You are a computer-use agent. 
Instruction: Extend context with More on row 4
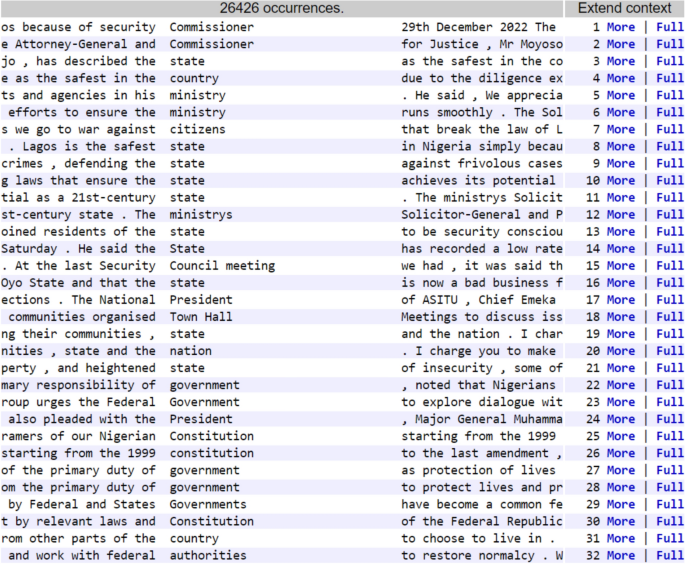tap(620, 78)
